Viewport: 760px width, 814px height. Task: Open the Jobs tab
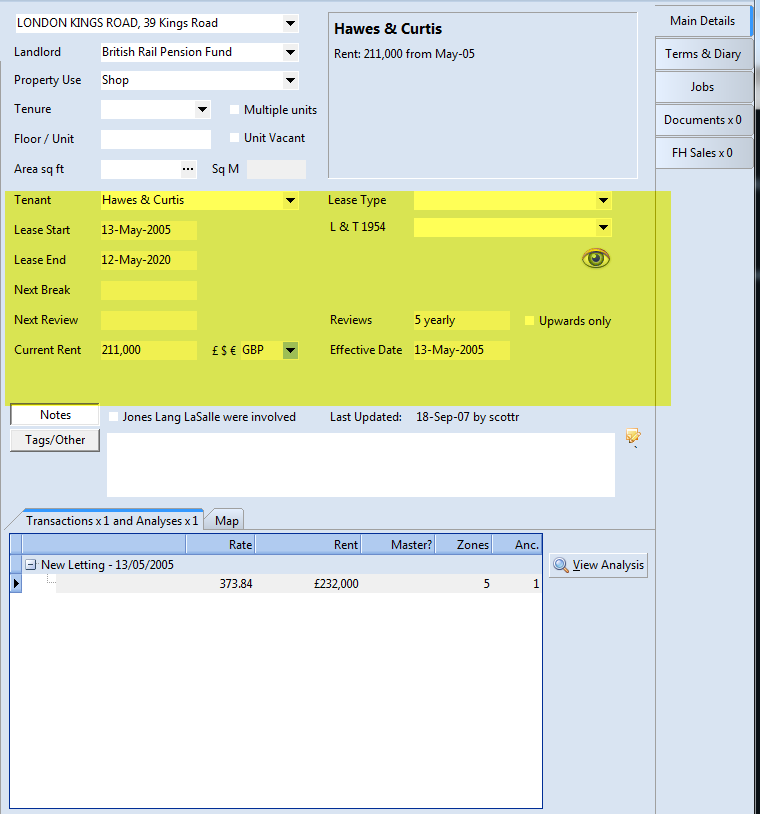[x=703, y=87]
